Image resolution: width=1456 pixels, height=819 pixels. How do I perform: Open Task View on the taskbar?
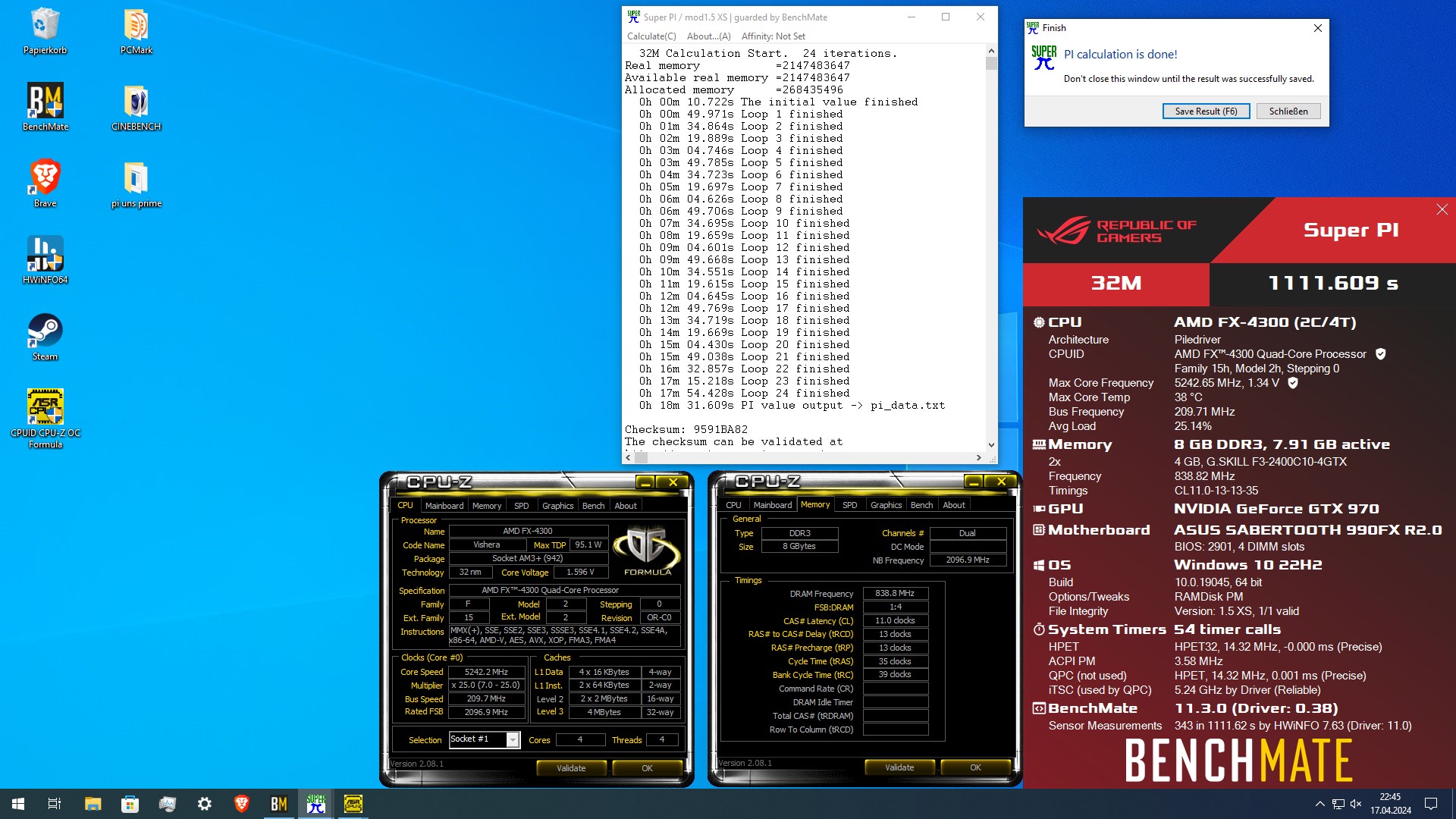coord(55,804)
